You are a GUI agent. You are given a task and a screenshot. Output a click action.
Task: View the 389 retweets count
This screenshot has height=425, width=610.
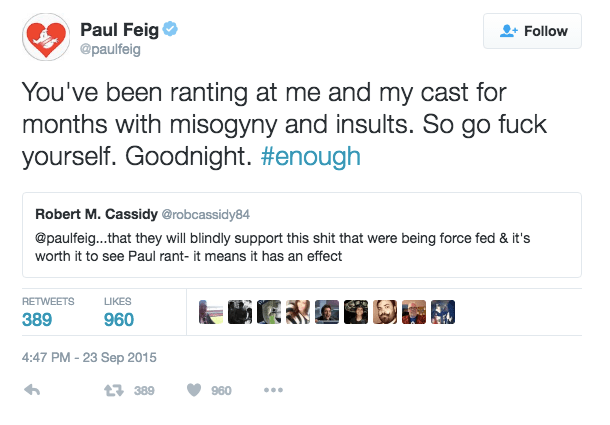tap(38, 320)
